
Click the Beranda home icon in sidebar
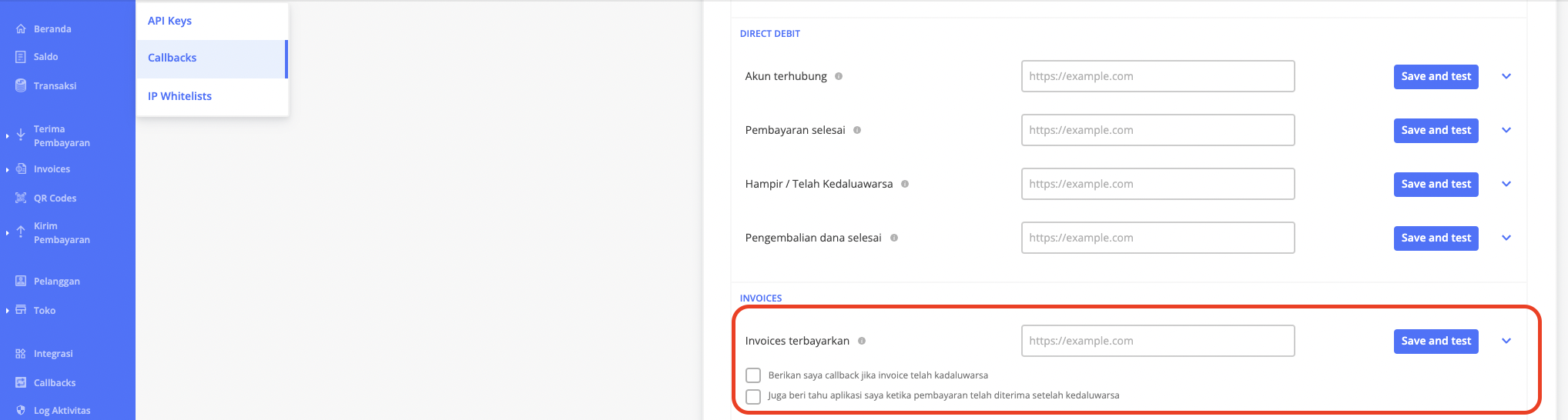coord(21,29)
